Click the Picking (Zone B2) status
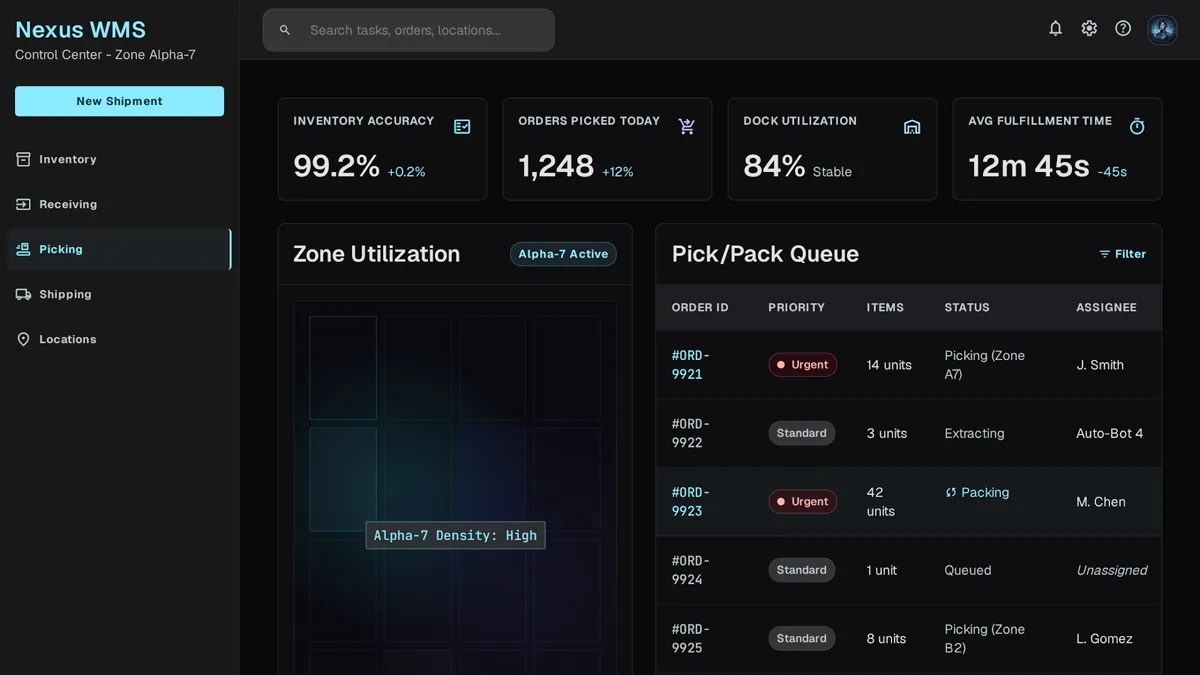Screen dimensions: 1200x675 (985, 638)
